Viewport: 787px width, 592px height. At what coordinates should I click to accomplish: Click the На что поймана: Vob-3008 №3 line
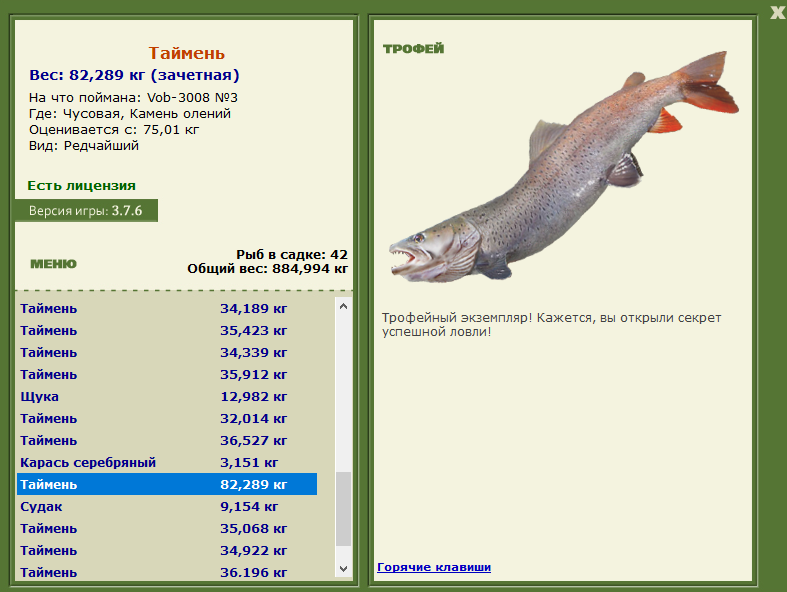click(x=133, y=97)
